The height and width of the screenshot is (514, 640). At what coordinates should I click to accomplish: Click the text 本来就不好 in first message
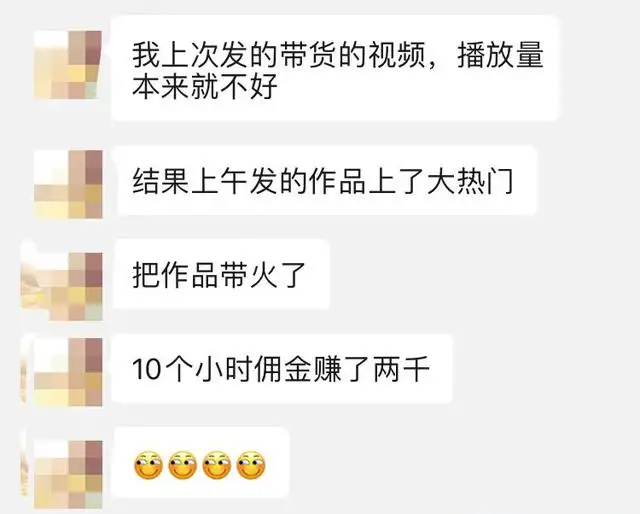pos(205,86)
